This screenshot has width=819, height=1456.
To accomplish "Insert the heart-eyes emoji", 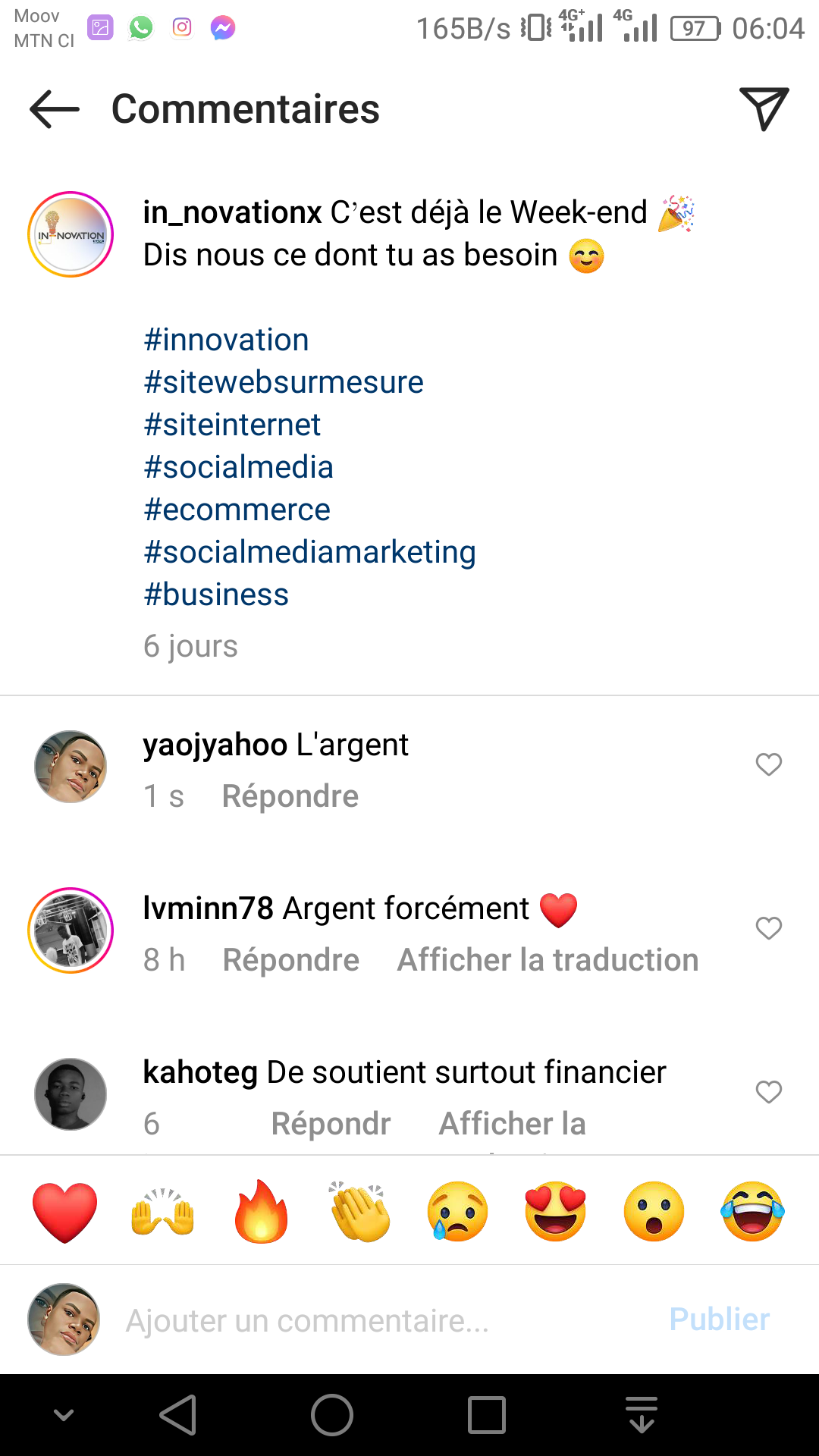I will pos(556,1211).
